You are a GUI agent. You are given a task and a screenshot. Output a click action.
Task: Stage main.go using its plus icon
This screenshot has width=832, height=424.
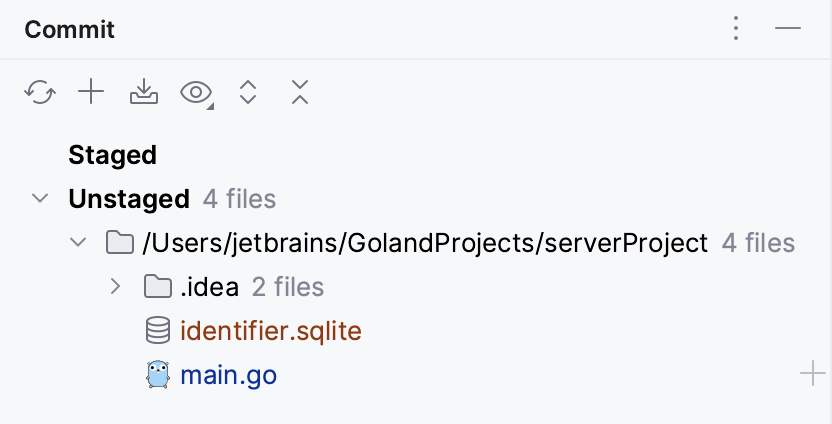point(812,375)
